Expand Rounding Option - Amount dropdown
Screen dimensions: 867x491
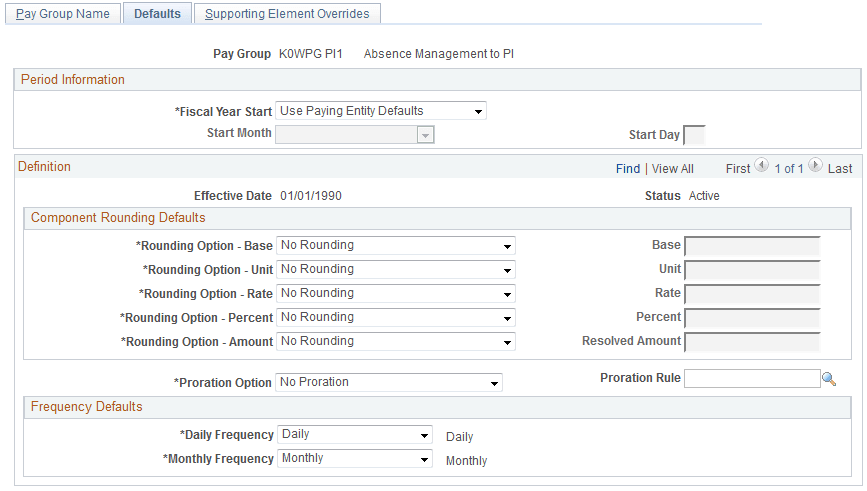396,341
